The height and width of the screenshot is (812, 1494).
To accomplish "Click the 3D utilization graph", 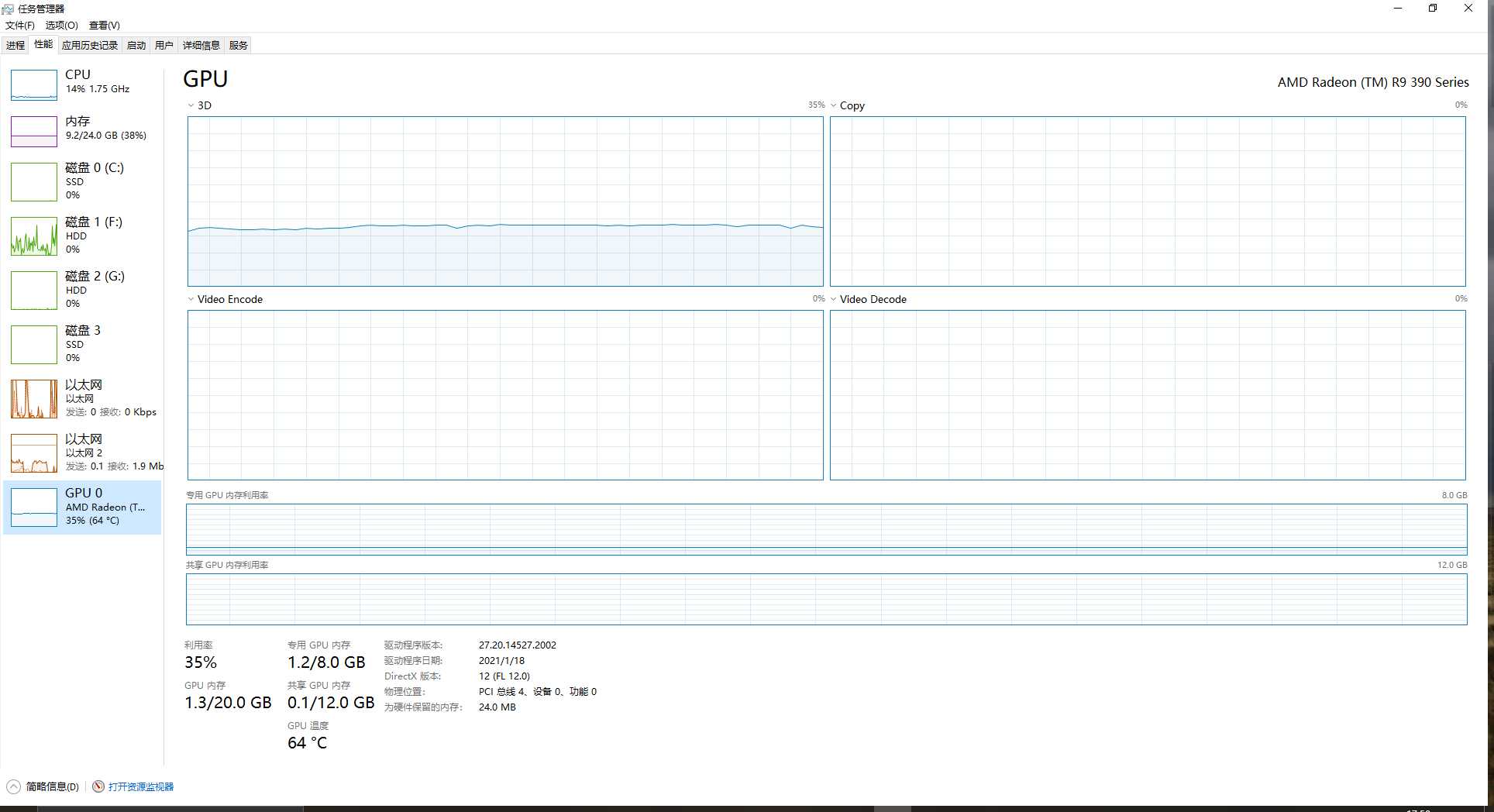I will pos(505,201).
